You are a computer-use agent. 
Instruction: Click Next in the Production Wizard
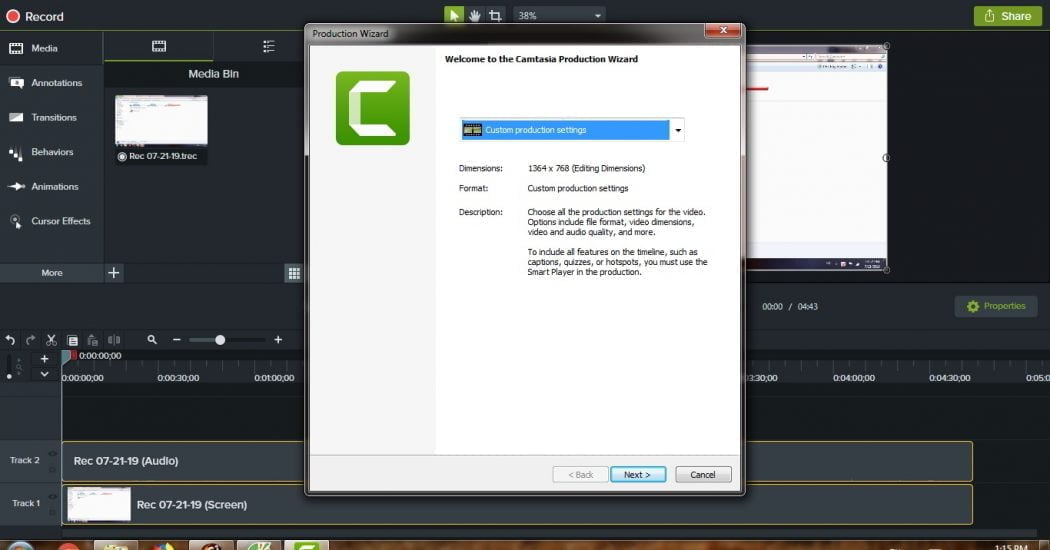coord(638,474)
